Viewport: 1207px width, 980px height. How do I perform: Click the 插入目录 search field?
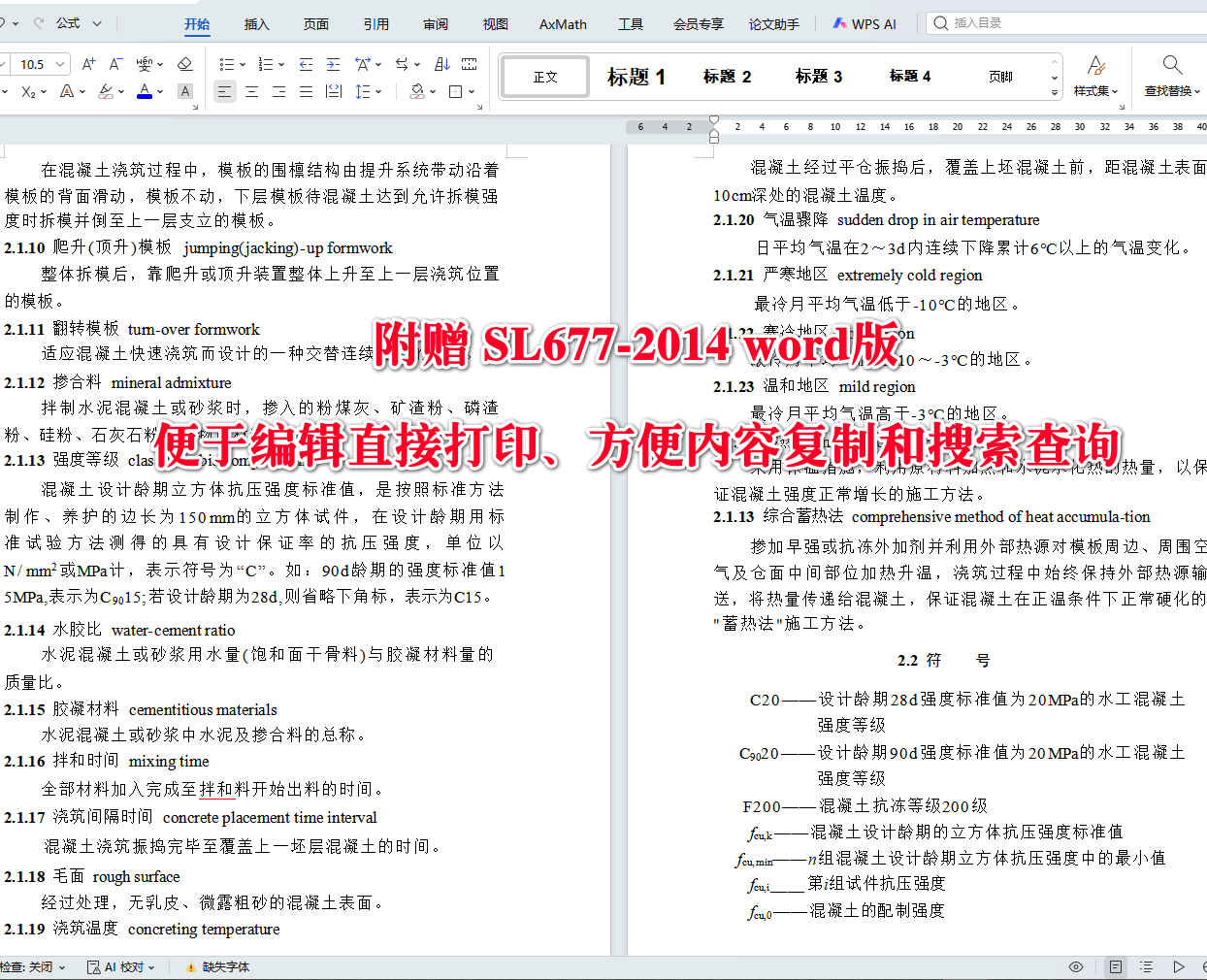point(1067,22)
